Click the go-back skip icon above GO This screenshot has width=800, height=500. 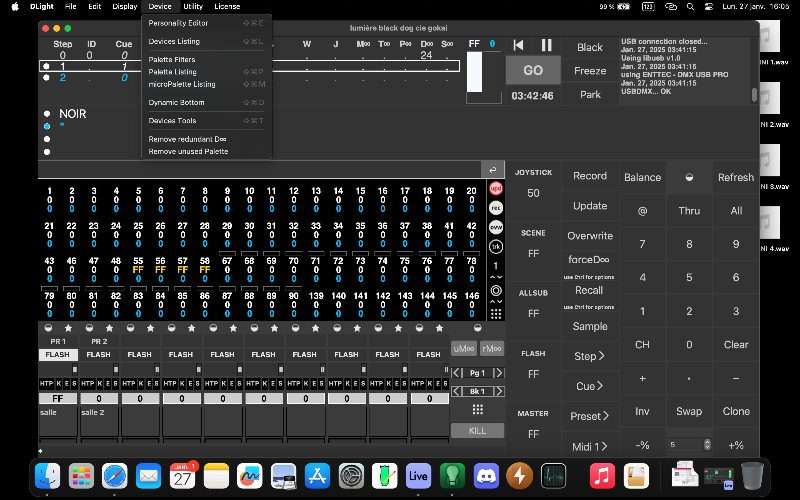pos(518,45)
